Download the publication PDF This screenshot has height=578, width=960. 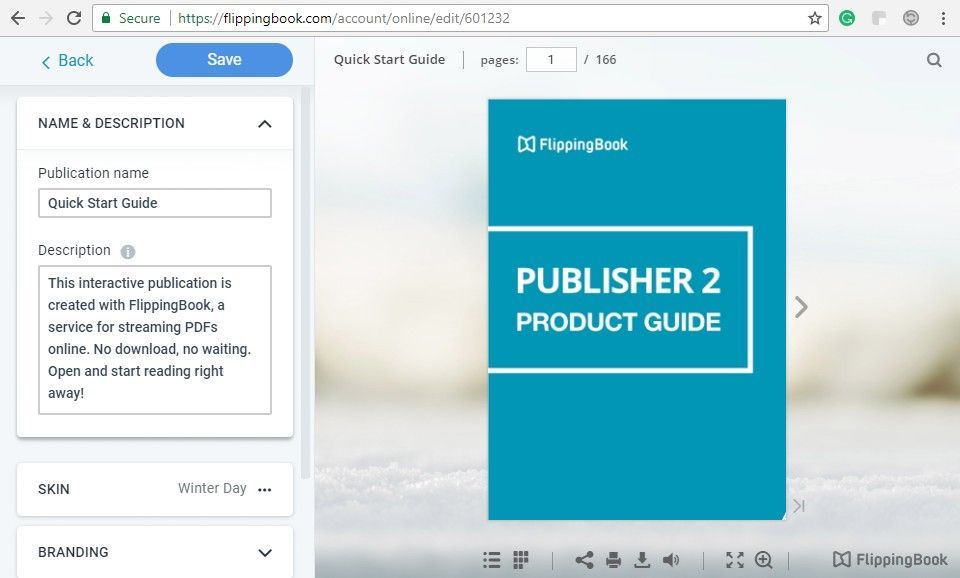[x=642, y=560]
